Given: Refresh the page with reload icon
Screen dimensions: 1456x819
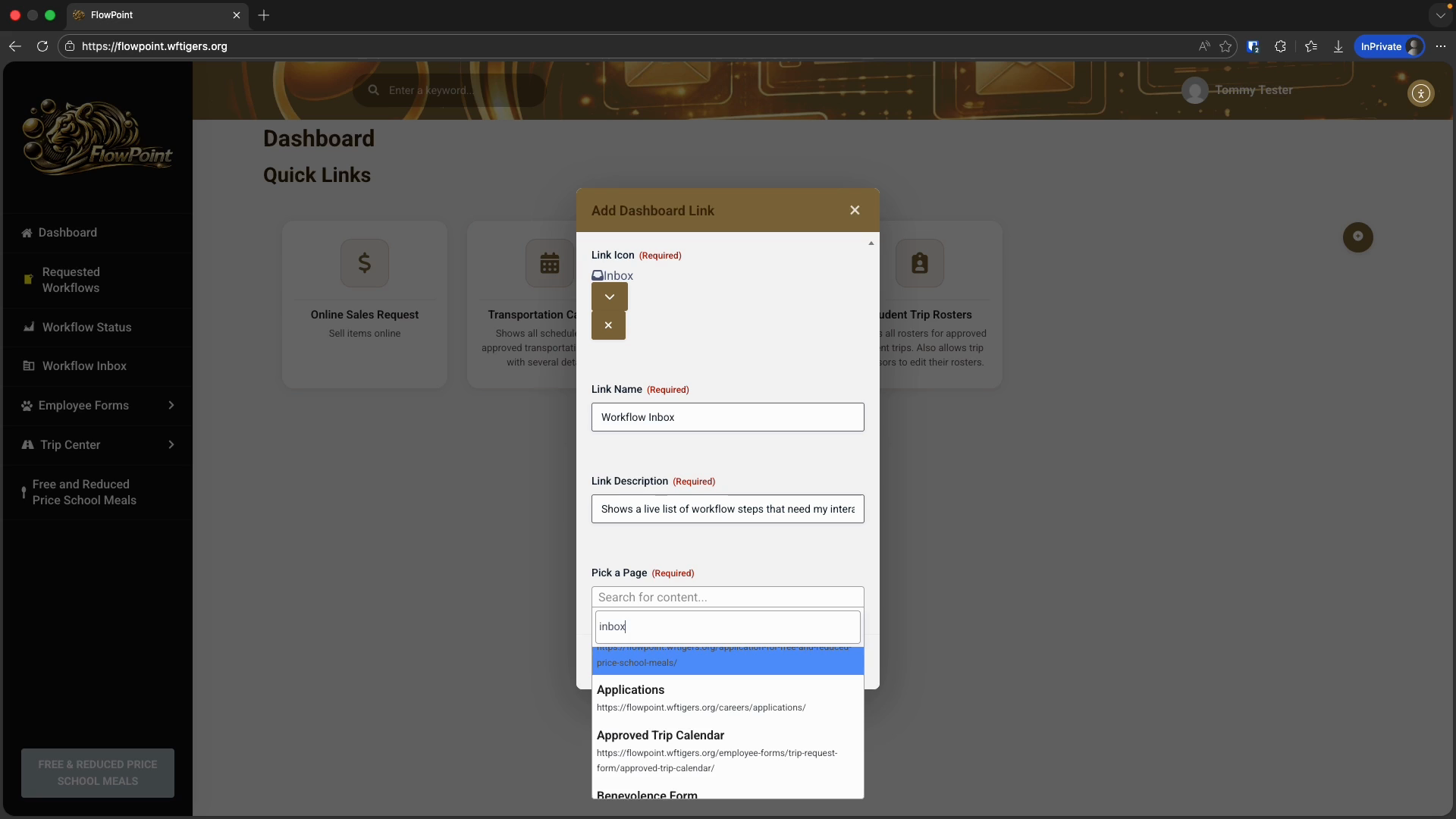Looking at the screenshot, I should [x=42, y=46].
